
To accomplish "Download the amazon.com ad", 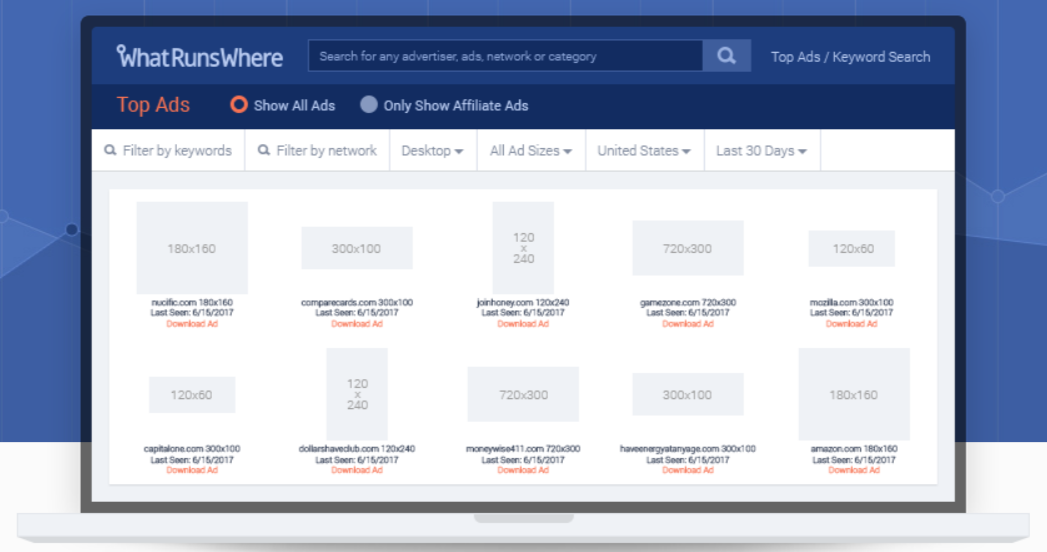I will click(853, 470).
